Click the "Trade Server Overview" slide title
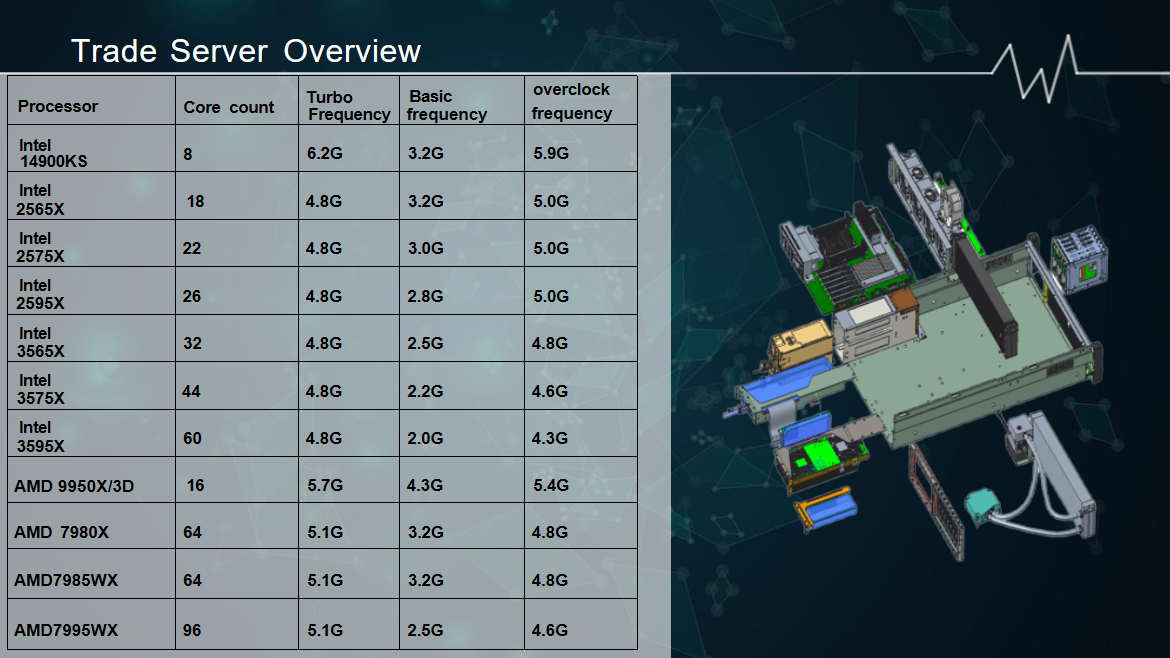1170x658 pixels. tap(245, 51)
